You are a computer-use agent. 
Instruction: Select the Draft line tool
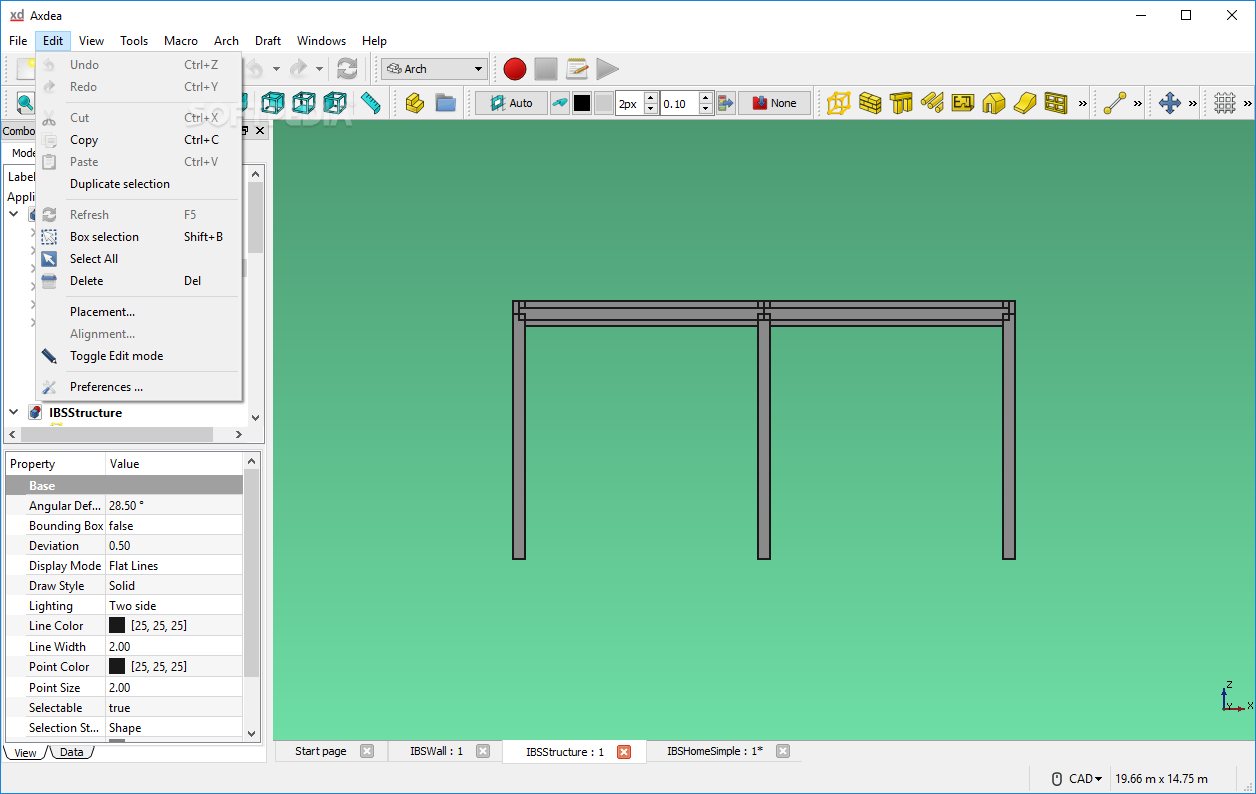1115,103
